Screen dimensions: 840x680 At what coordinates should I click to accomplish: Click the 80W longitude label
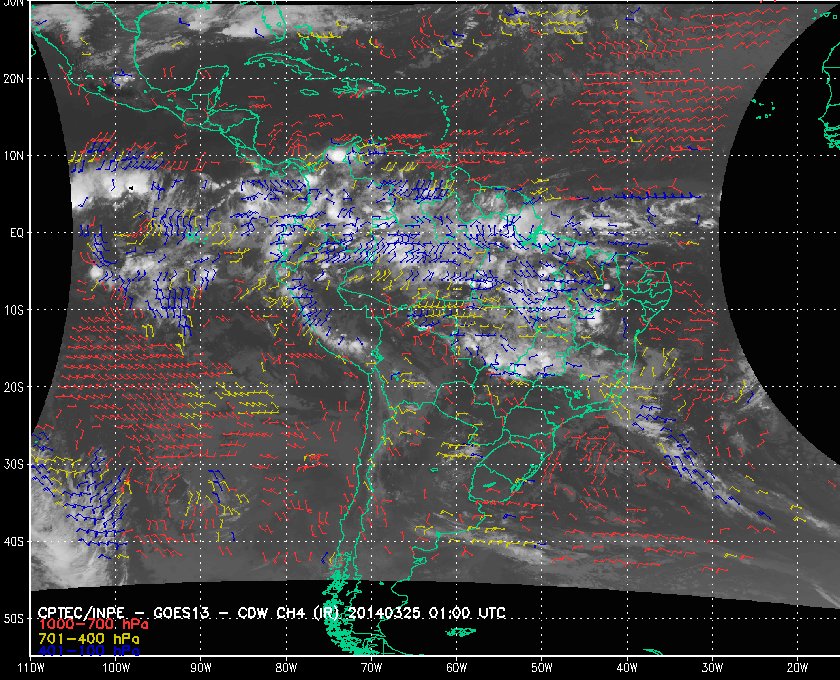point(286,668)
